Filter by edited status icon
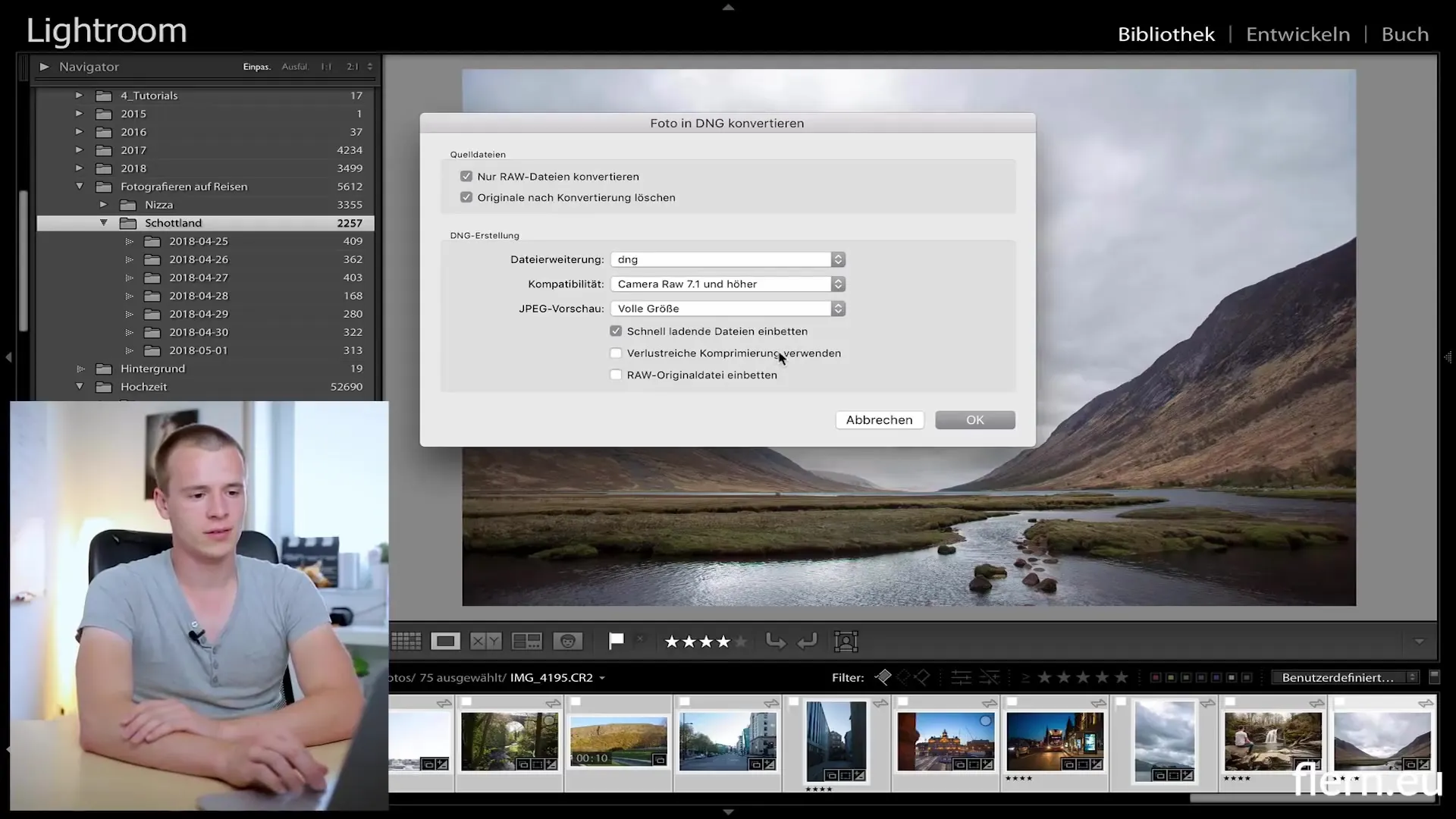1456x819 pixels. [x=961, y=677]
